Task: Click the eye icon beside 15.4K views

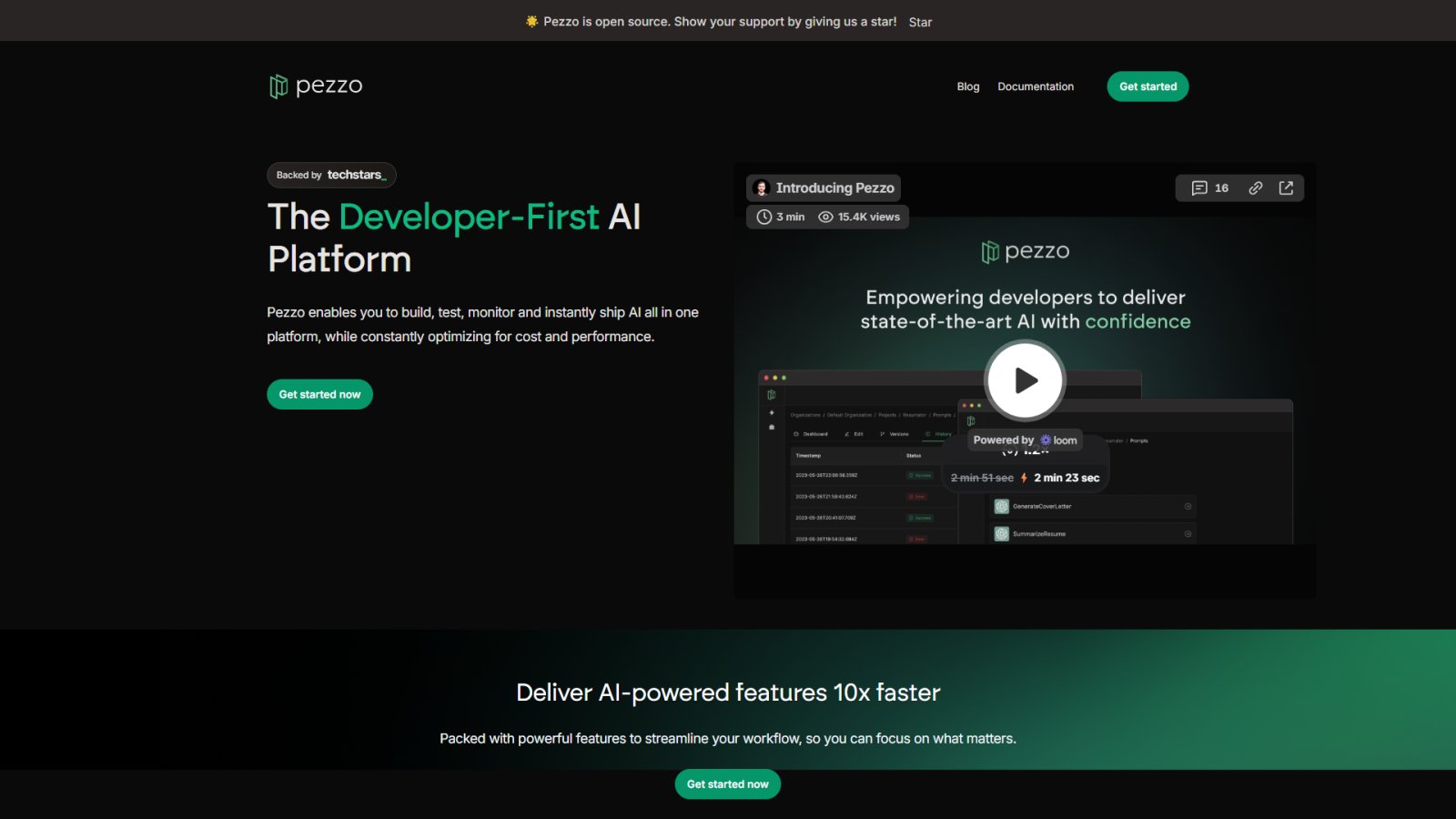Action: [x=825, y=217]
